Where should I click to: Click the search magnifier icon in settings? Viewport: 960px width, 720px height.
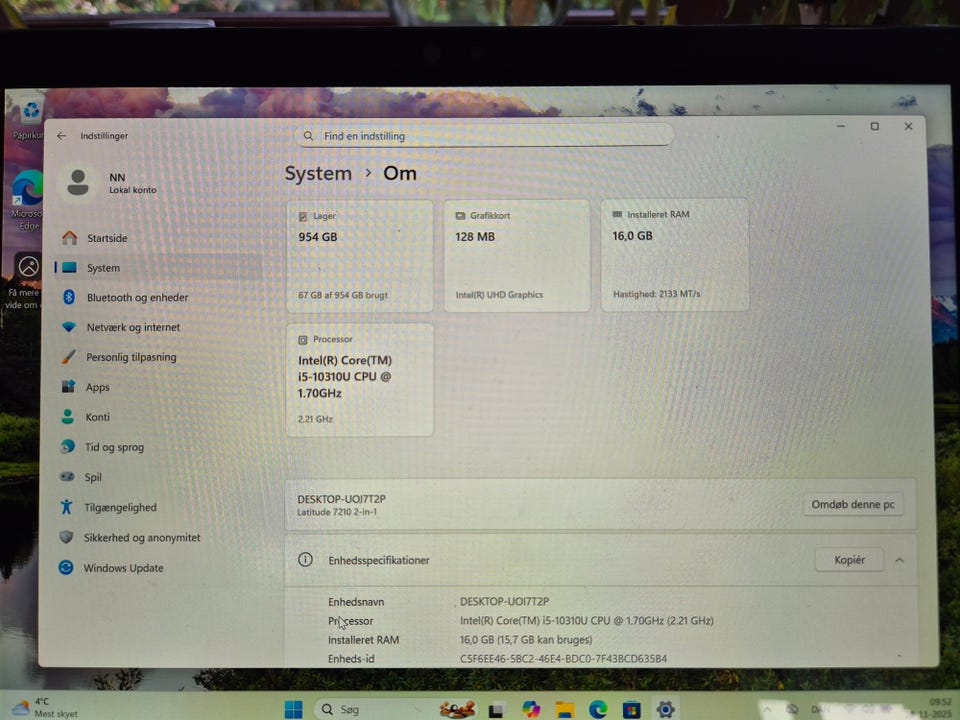(x=309, y=136)
